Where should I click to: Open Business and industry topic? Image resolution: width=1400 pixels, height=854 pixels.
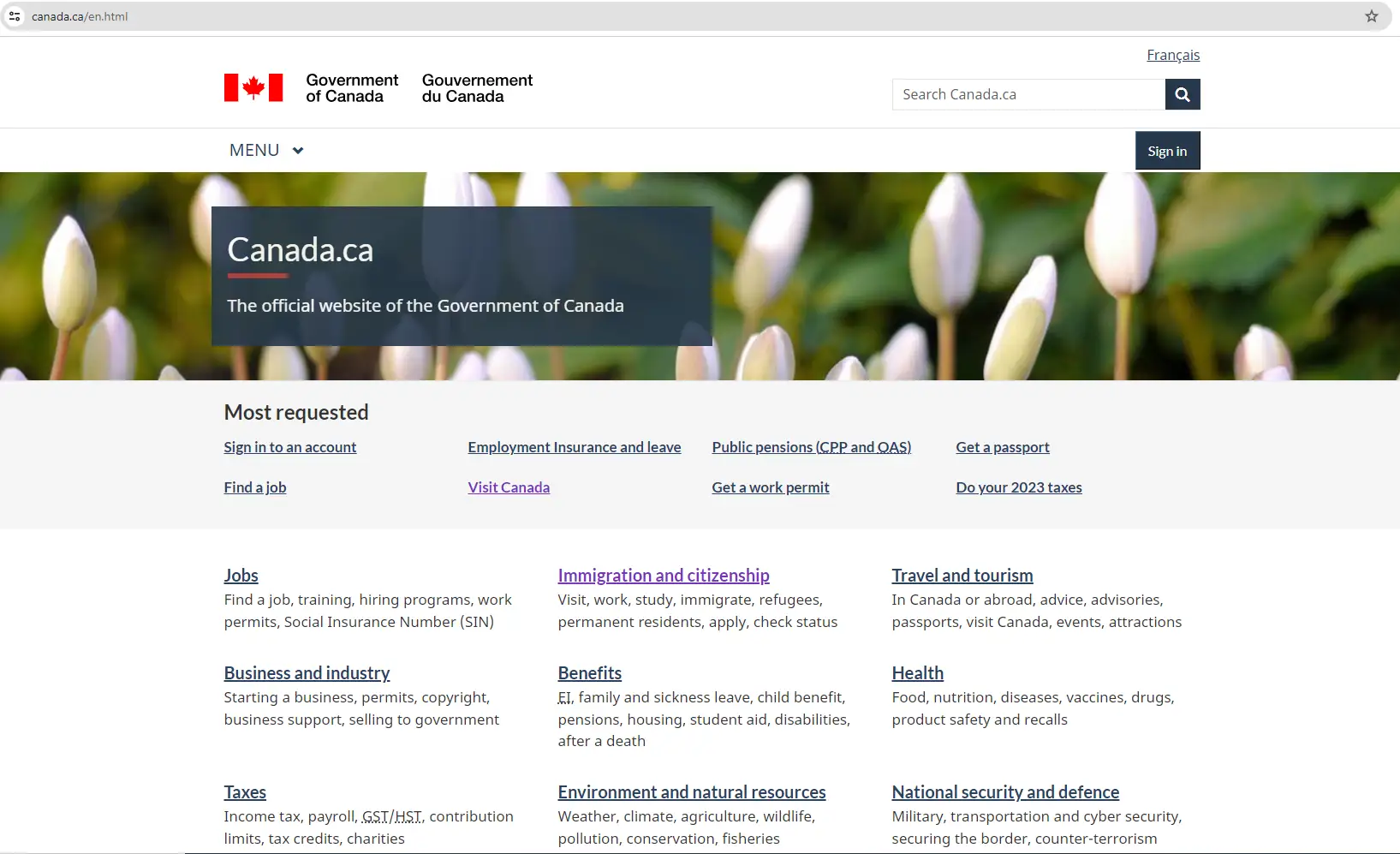pos(307,673)
